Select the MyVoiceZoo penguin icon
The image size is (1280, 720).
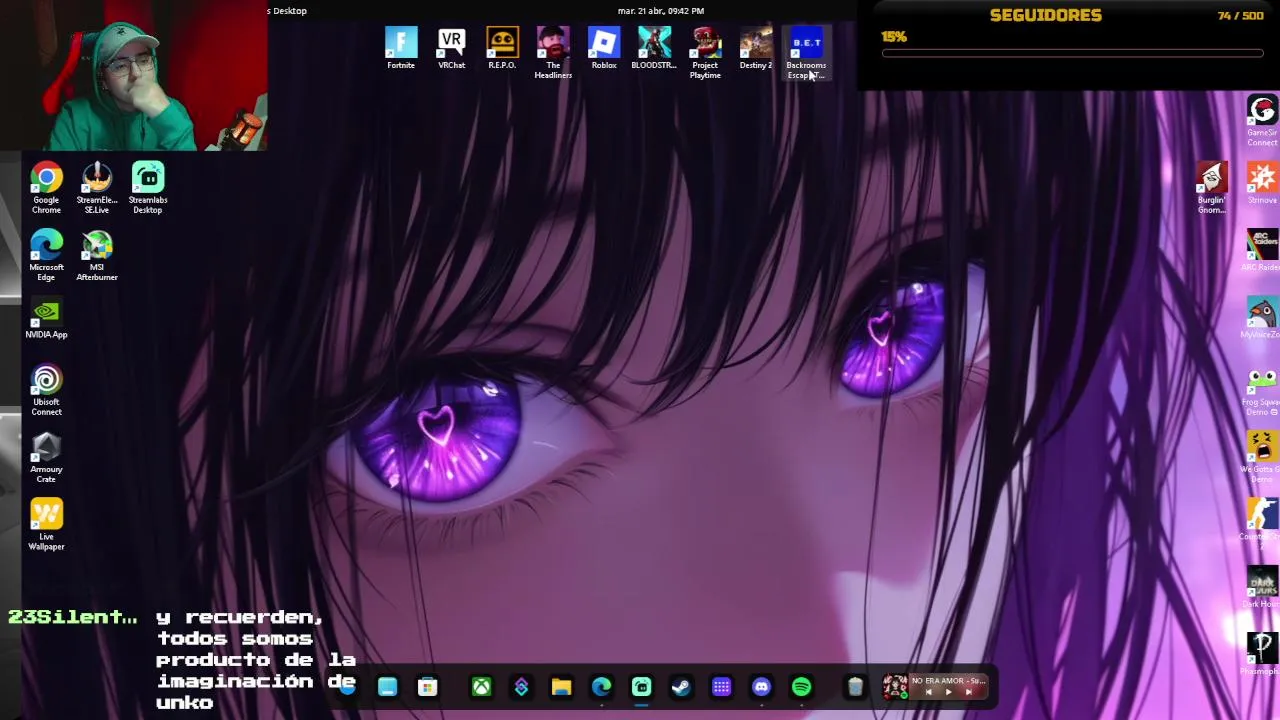(x=1262, y=317)
